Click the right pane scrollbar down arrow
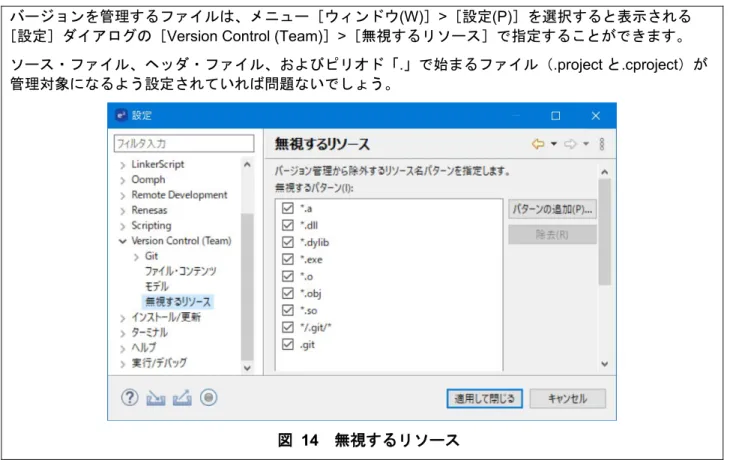 tap(604, 364)
